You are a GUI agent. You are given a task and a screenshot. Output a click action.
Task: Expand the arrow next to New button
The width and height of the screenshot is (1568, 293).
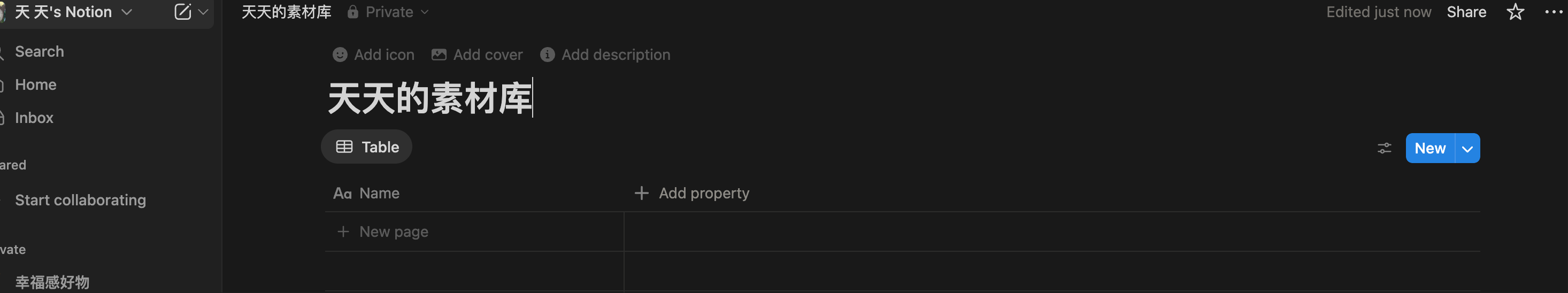(1467, 149)
